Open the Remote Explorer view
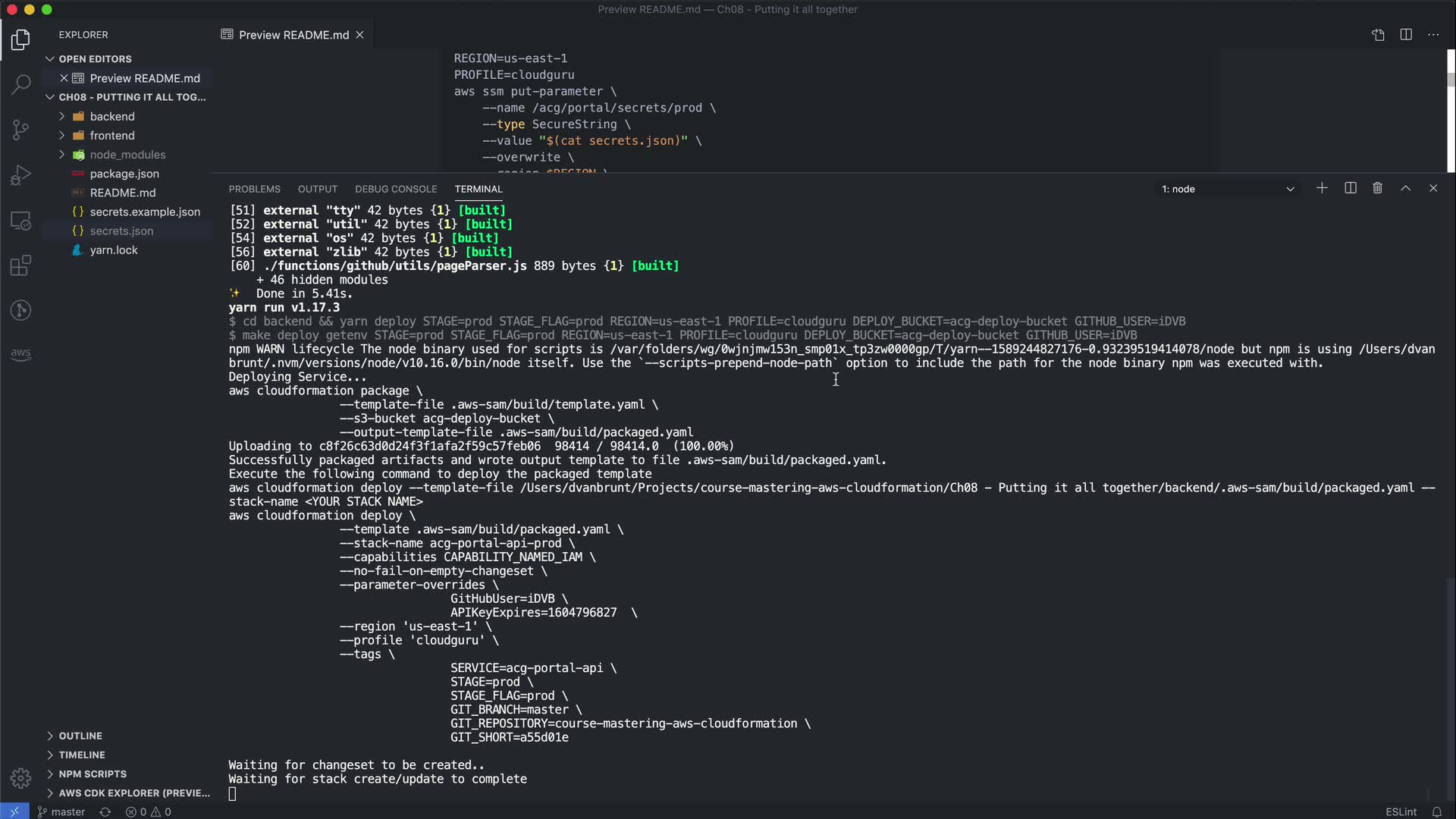Image resolution: width=1456 pixels, height=819 pixels. pyautogui.click(x=20, y=221)
